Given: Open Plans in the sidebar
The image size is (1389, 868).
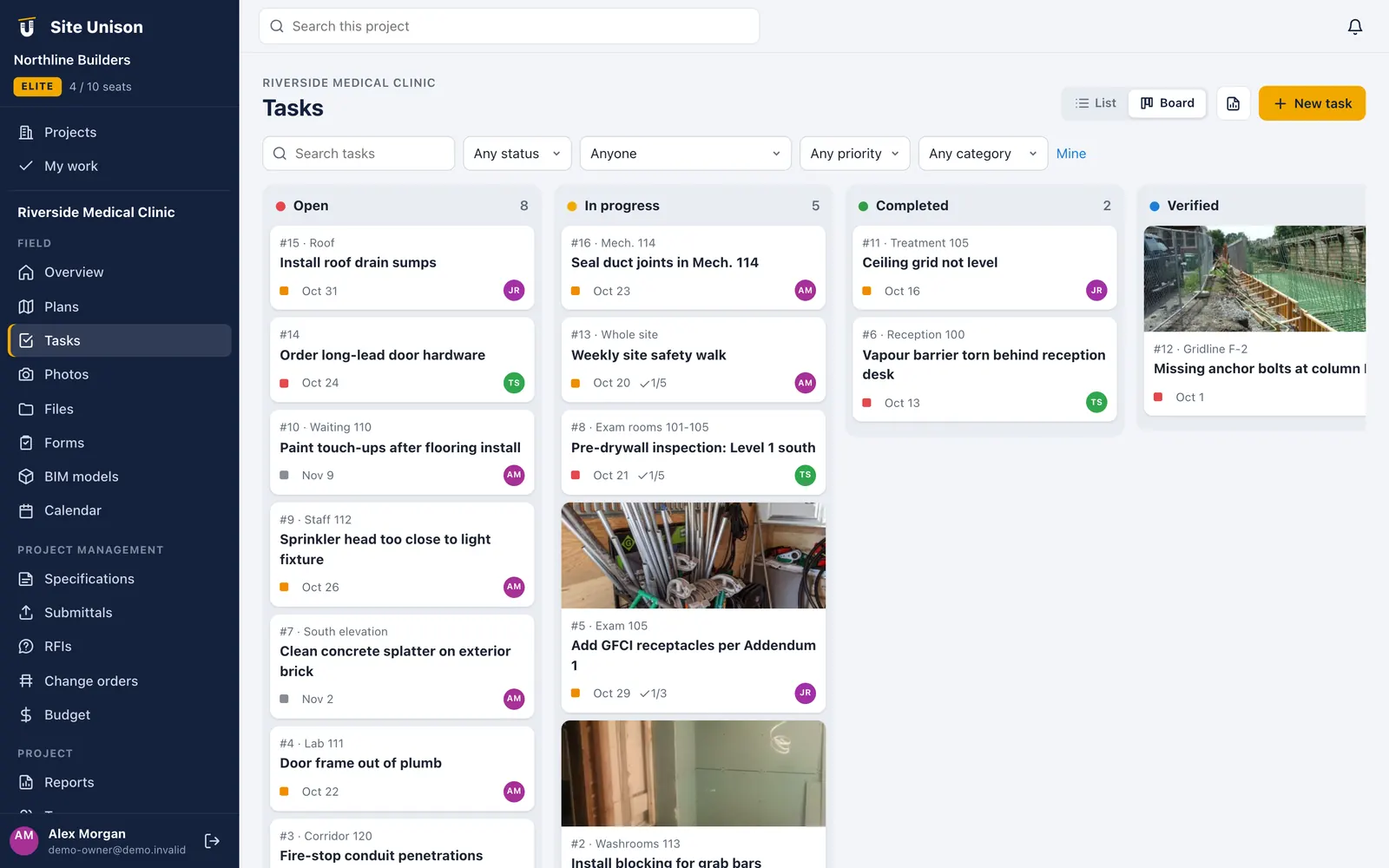Looking at the screenshot, I should tap(120, 306).
